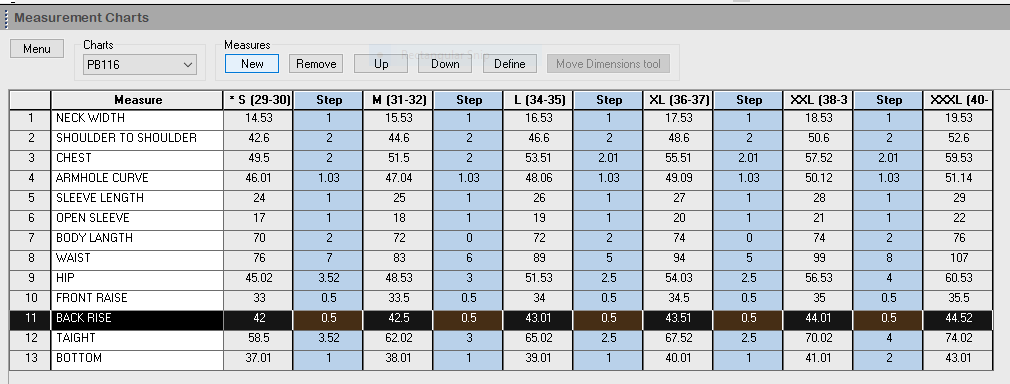1010x384 pixels.
Task: Click the XL (36-37) column header
Action: [x=679, y=100]
